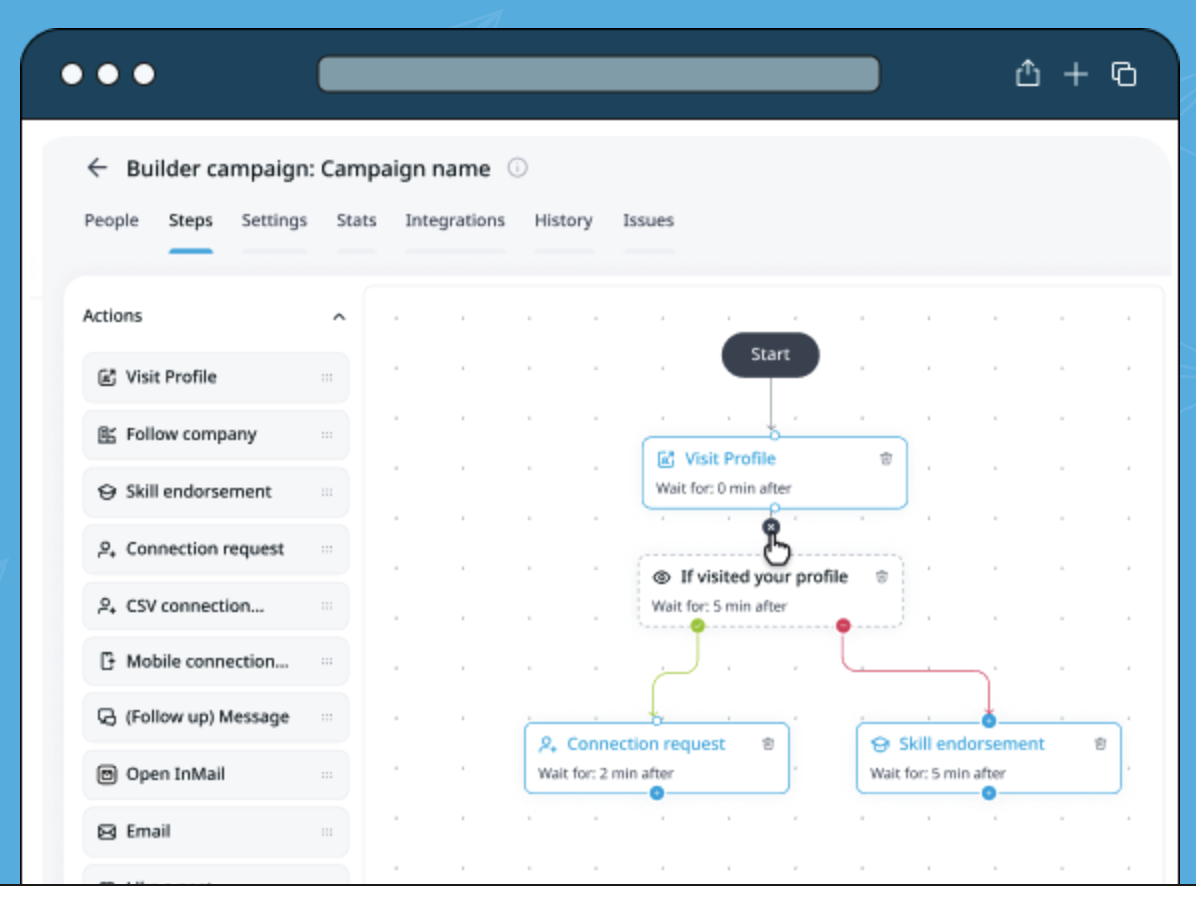Open the Integrations tab
The width and height of the screenshot is (1196, 898).
point(455,220)
